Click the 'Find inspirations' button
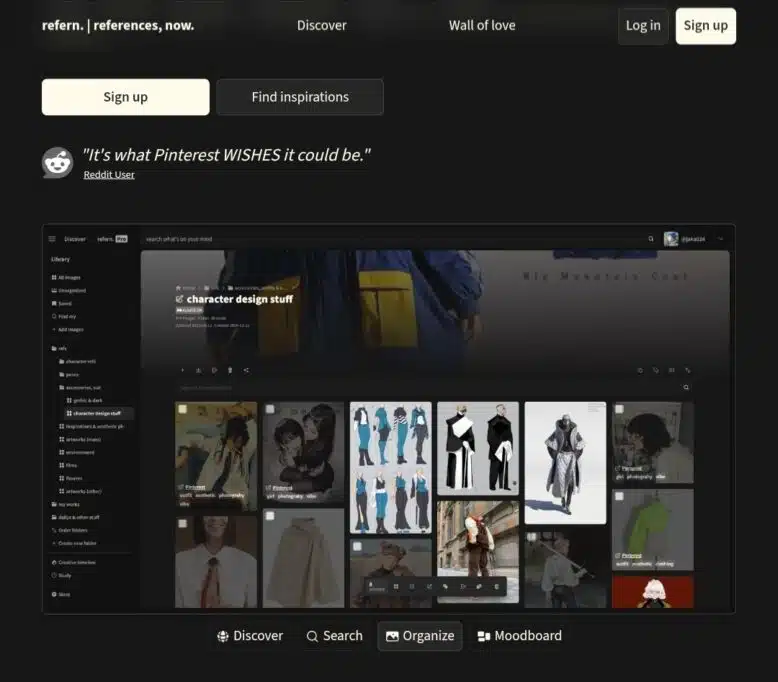 300,97
